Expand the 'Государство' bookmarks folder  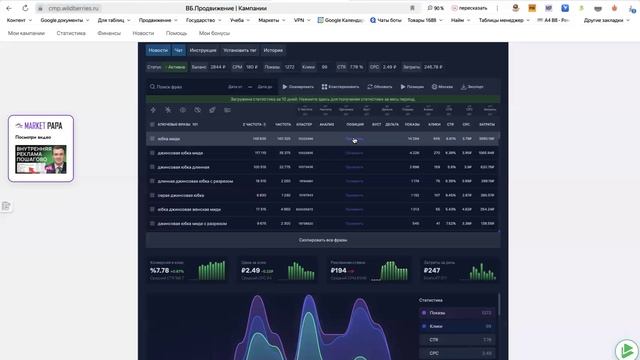(x=204, y=20)
